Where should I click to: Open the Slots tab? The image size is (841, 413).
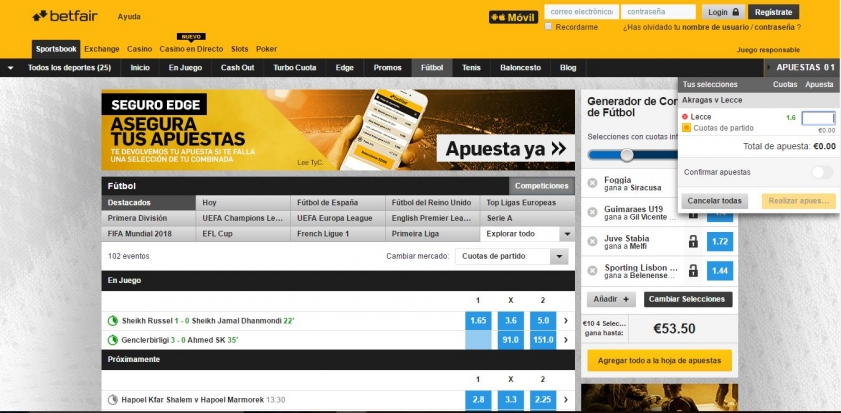tap(240, 49)
